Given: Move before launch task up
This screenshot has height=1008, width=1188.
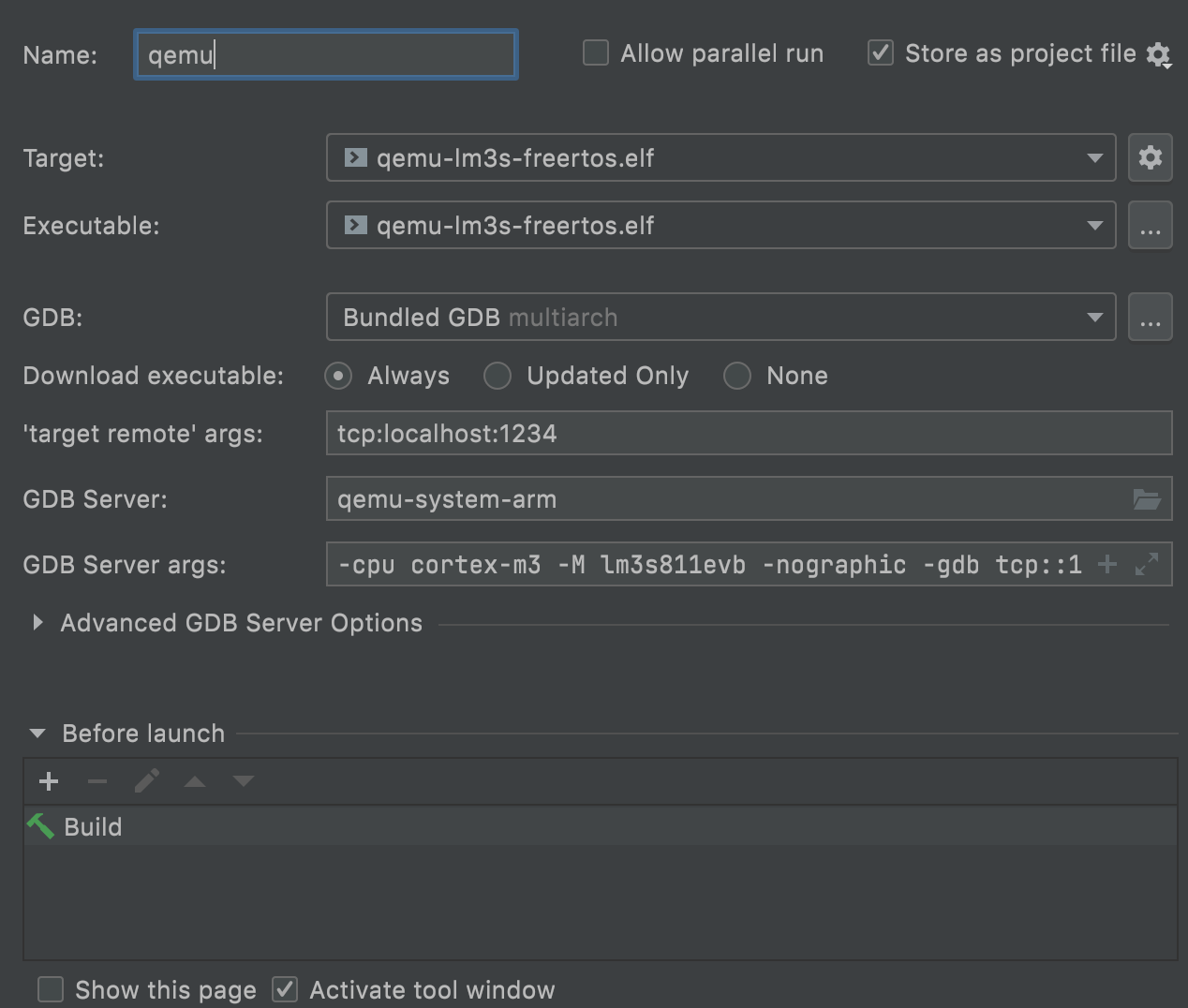Looking at the screenshot, I should pyautogui.click(x=195, y=781).
